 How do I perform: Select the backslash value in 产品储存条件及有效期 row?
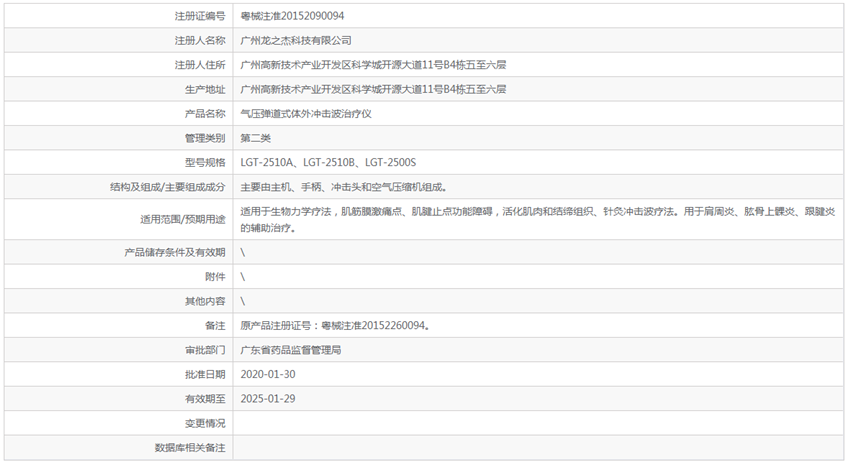[x=243, y=253]
